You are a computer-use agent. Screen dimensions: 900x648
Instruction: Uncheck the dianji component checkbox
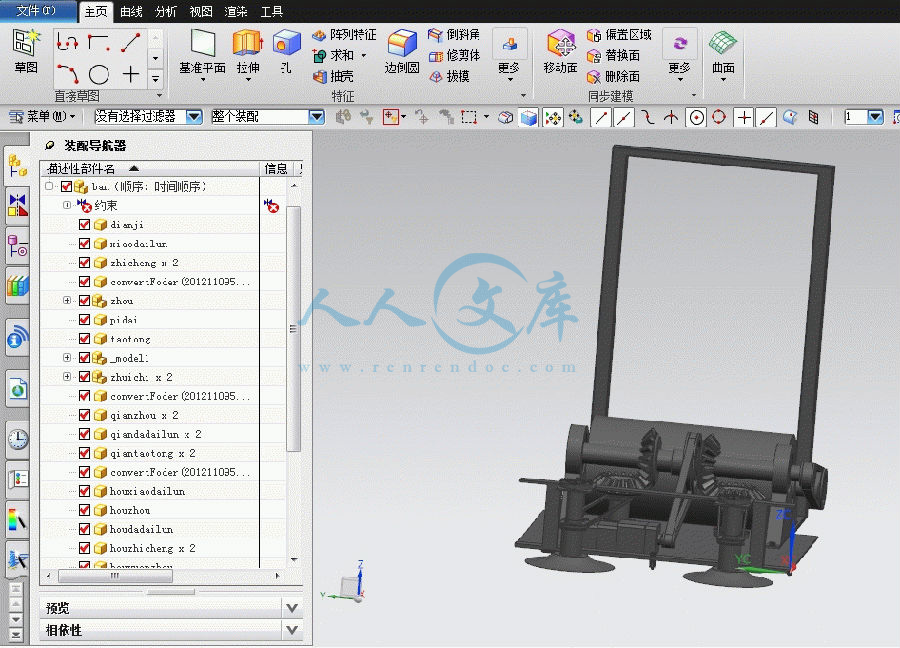point(84,224)
